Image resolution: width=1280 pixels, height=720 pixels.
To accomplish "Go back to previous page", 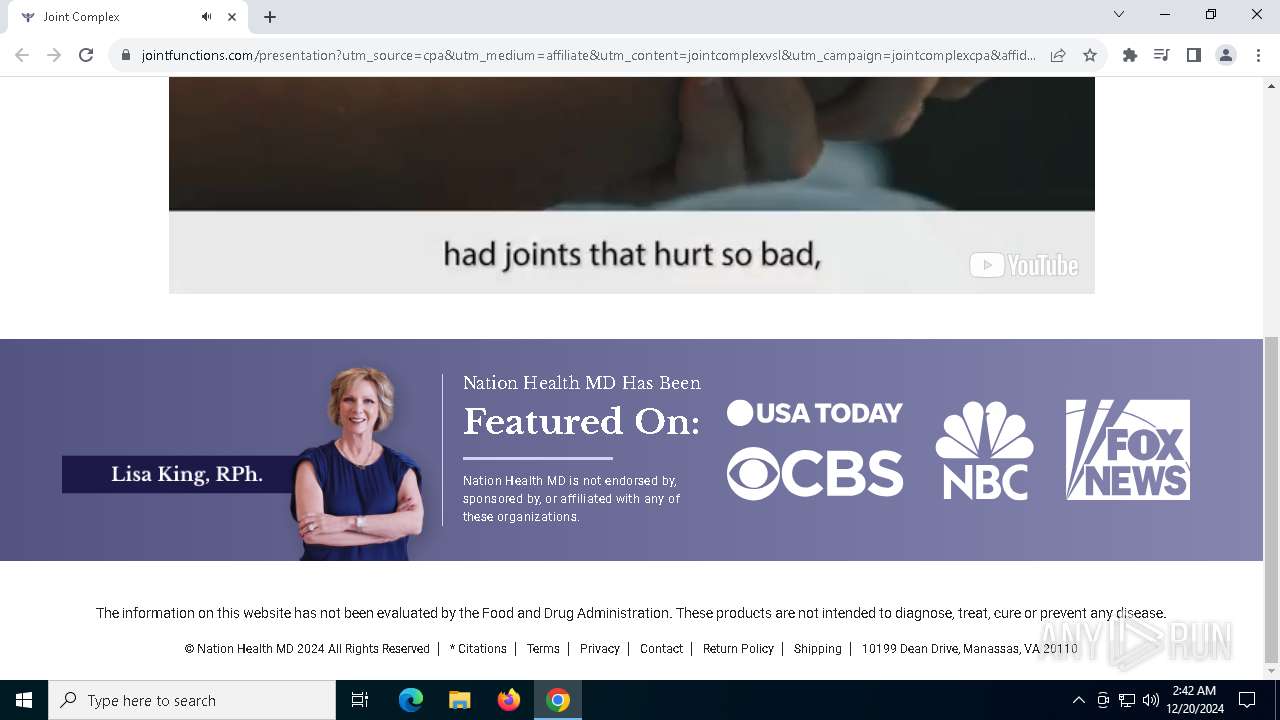I will click(22, 55).
